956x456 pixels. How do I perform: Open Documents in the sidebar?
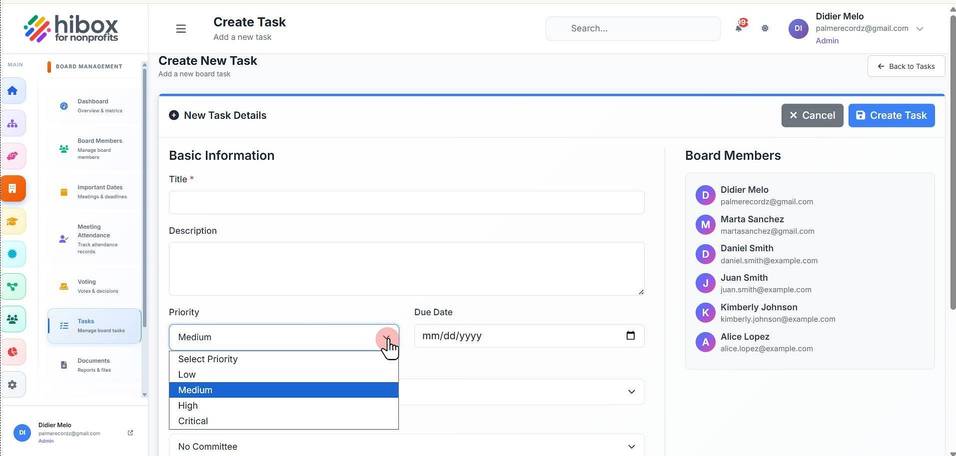click(94, 365)
